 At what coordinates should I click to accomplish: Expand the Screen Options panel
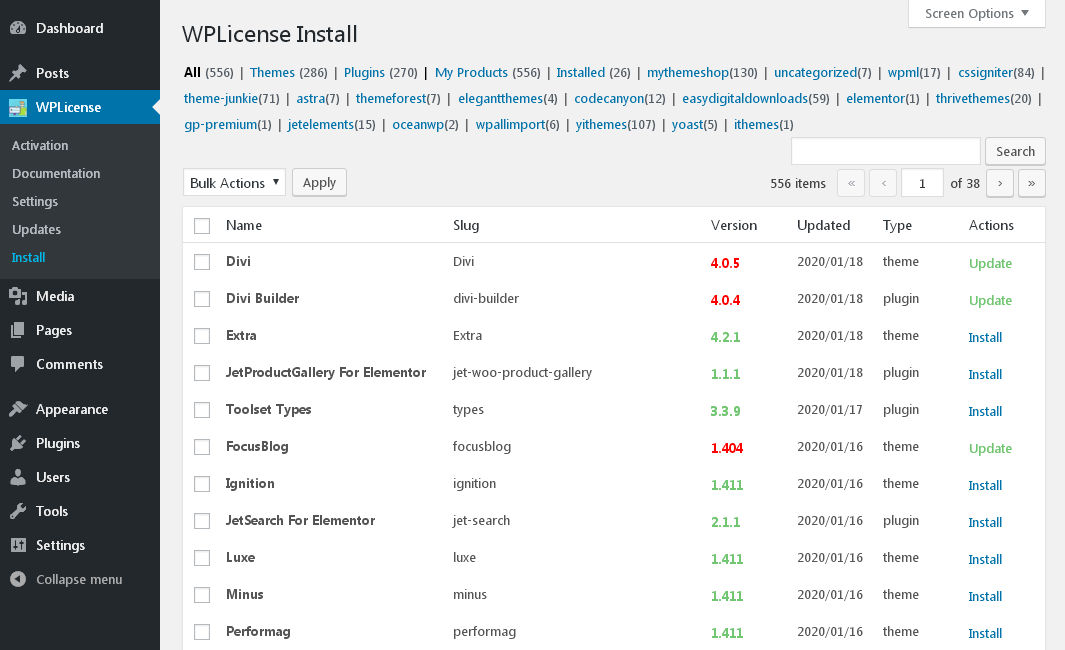(977, 14)
